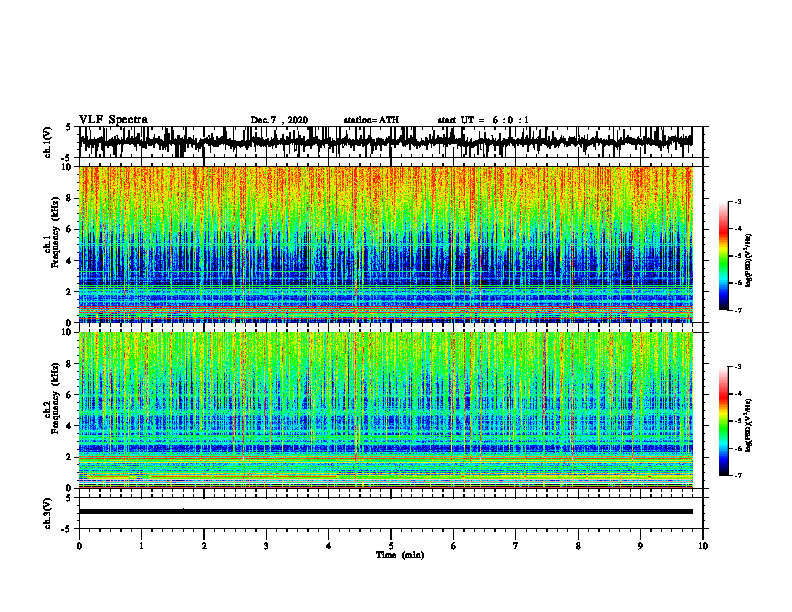Click time axis tick label "8"

pyautogui.click(x=578, y=546)
